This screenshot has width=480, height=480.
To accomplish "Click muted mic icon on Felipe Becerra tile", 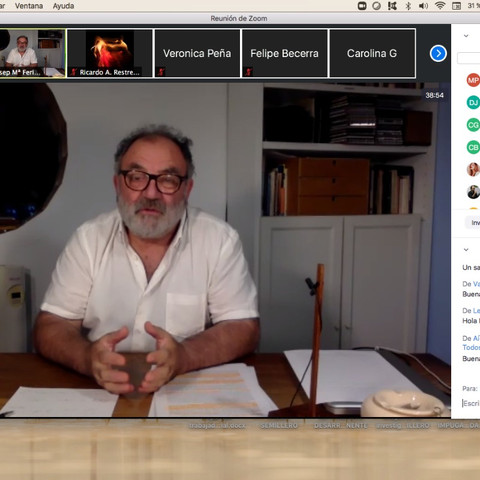I will 248,72.
